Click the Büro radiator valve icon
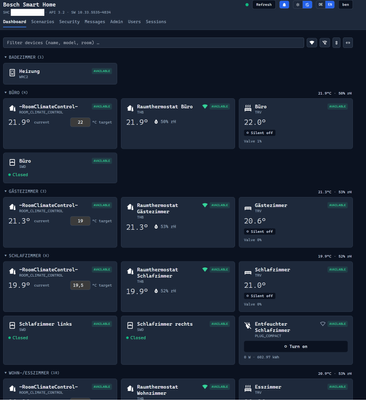This screenshot has height=400, width=366. point(248,108)
